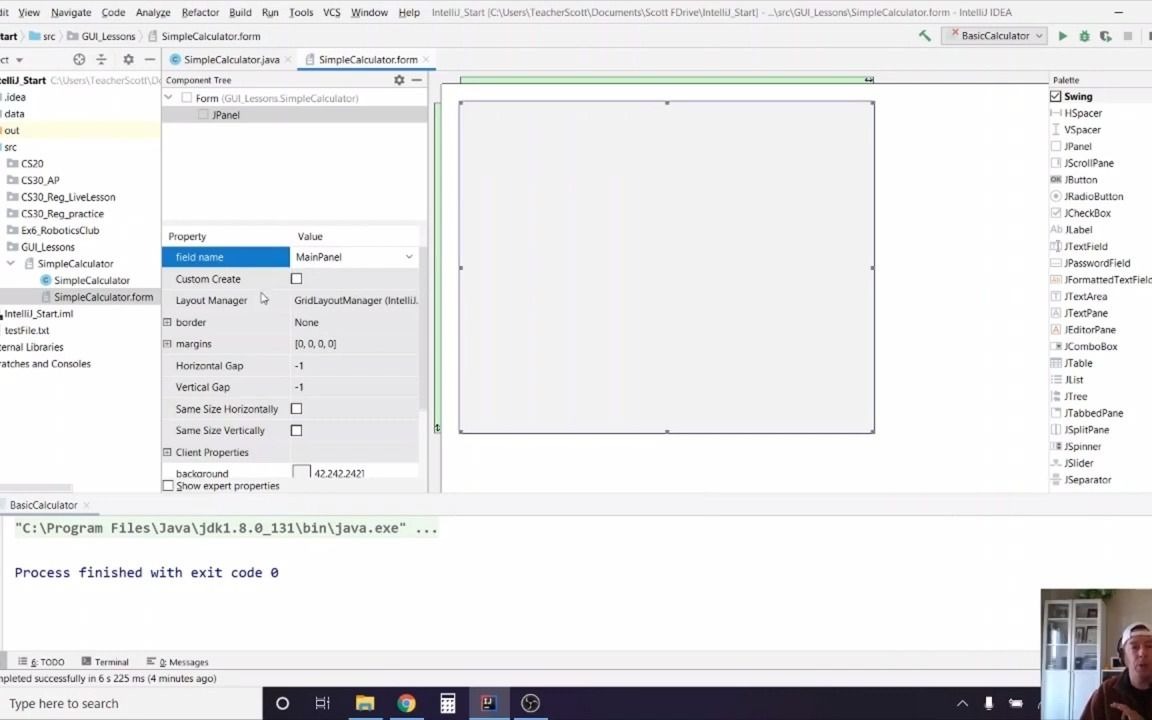Click the background color swatch
Viewport: 1152px width, 720px height.
tap(301, 472)
